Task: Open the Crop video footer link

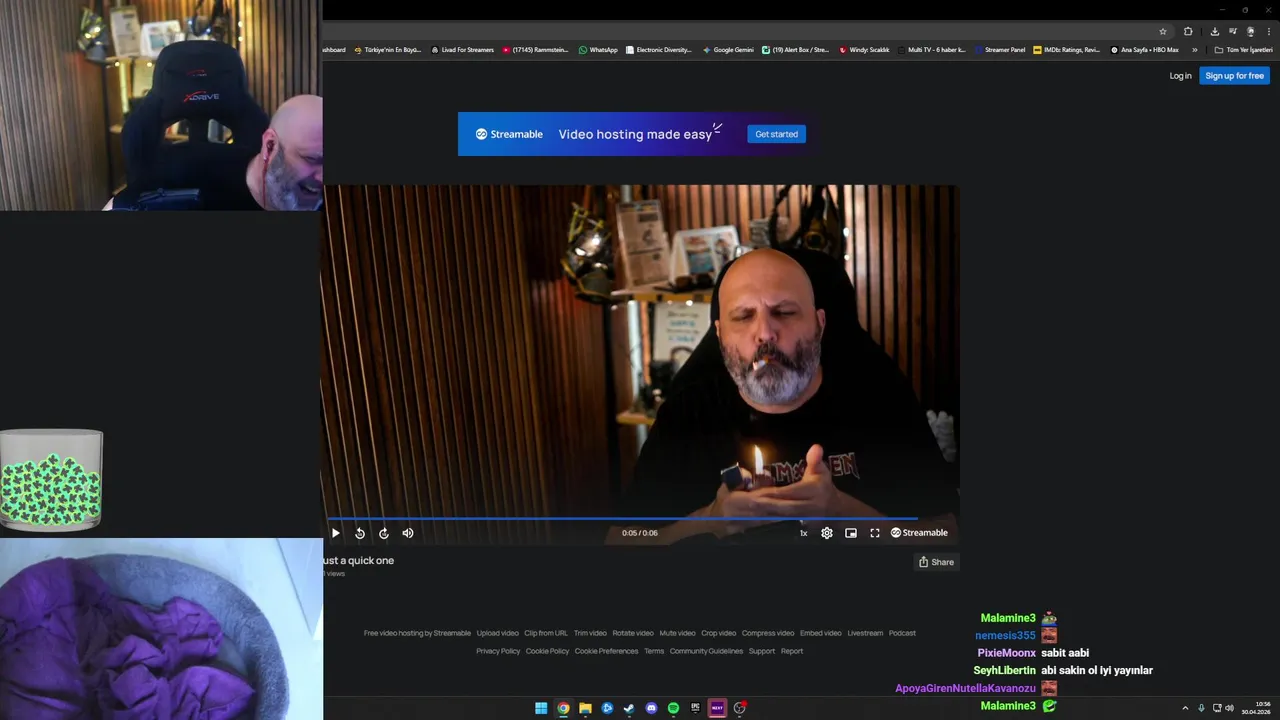Action: (719, 633)
